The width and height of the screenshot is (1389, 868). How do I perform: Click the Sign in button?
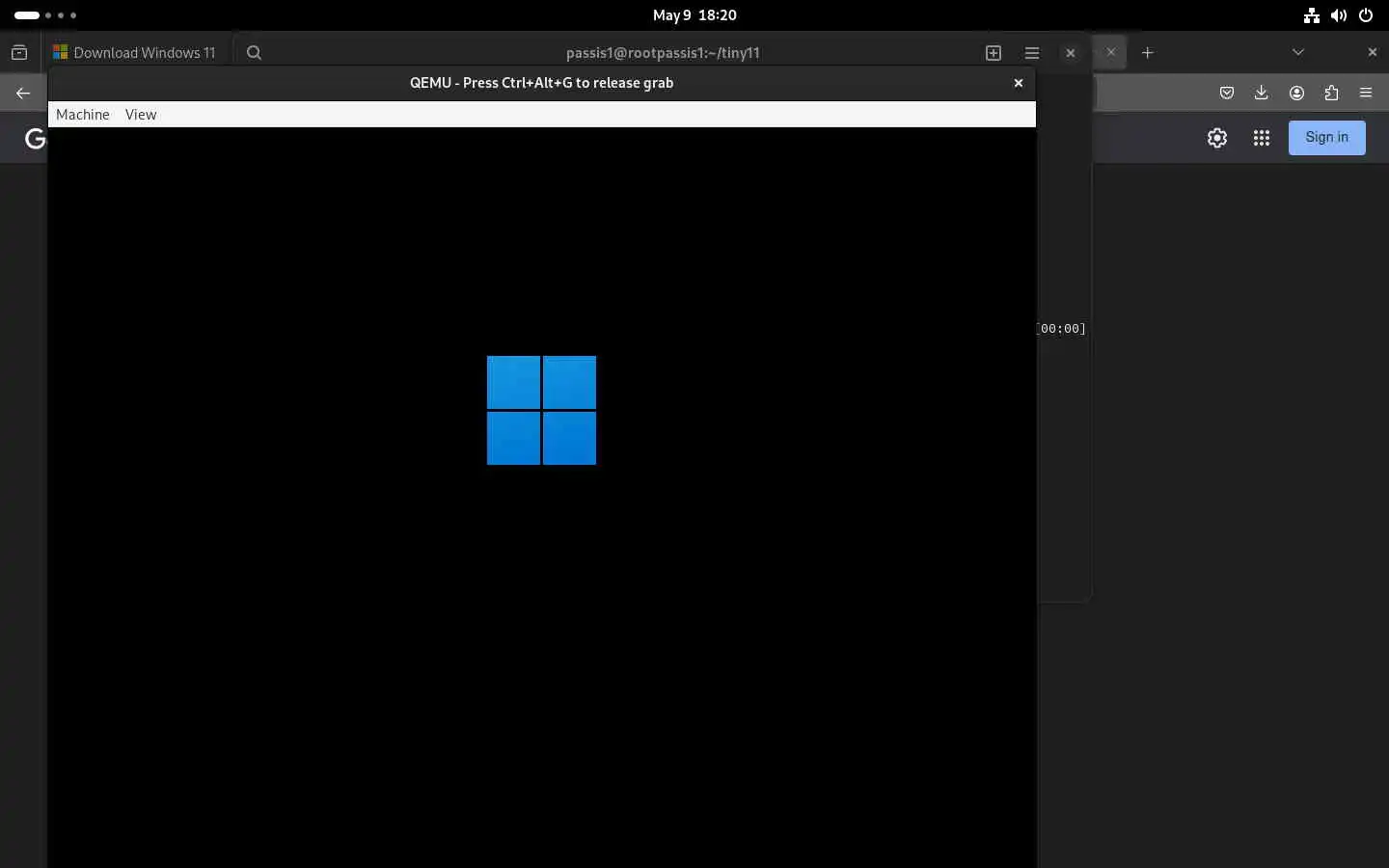coord(1327,137)
